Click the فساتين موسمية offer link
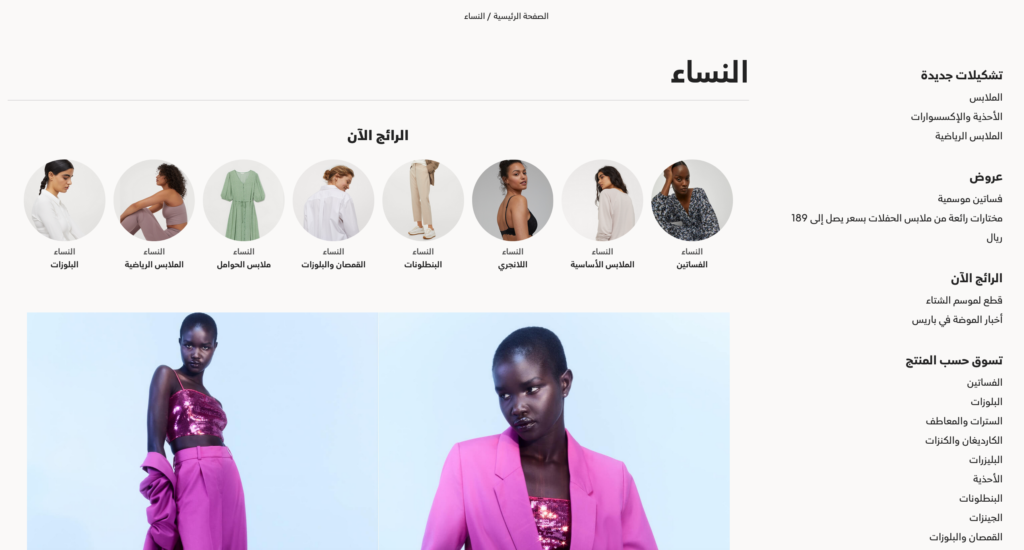 (970, 199)
